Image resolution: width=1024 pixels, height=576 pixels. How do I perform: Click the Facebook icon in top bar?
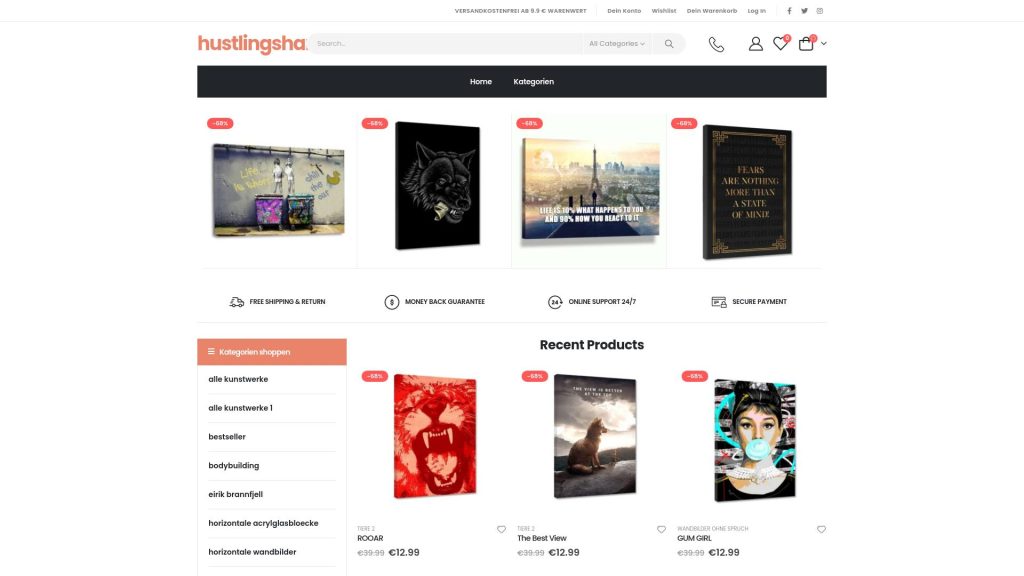[x=789, y=11]
